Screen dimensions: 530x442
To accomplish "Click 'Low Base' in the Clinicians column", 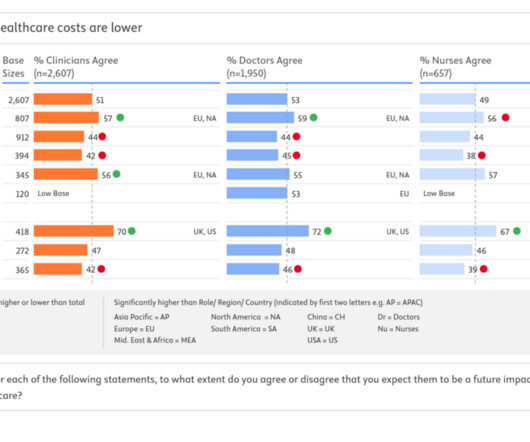I will click(53, 194).
